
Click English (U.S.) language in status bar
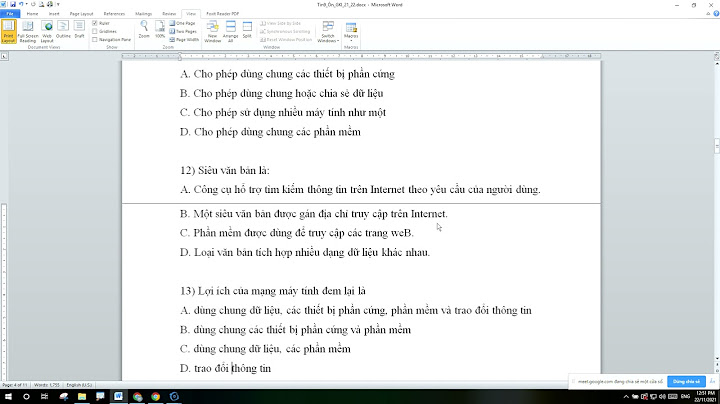pyautogui.click(x=79, y=385)
